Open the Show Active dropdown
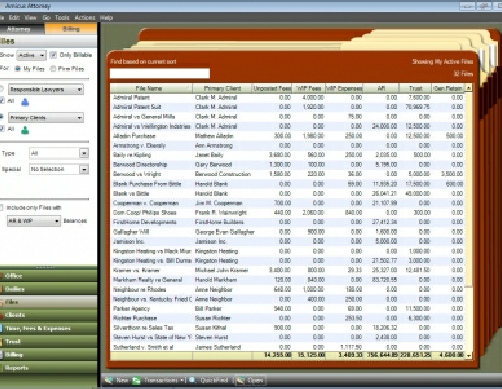The height and width of the screenshot is (389, 502). coord(31,55)
